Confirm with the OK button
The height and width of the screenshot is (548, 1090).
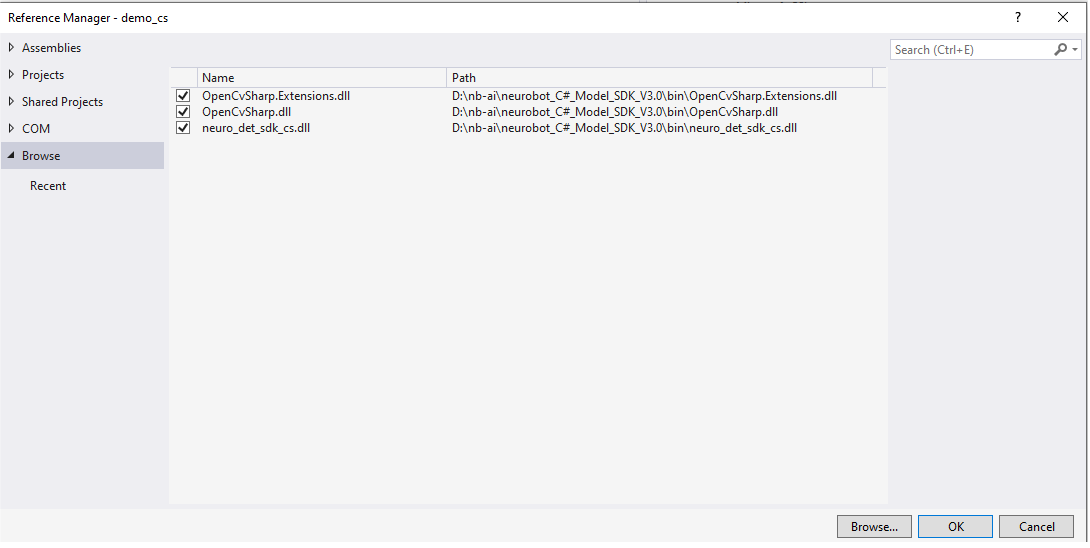click(955, 526)
